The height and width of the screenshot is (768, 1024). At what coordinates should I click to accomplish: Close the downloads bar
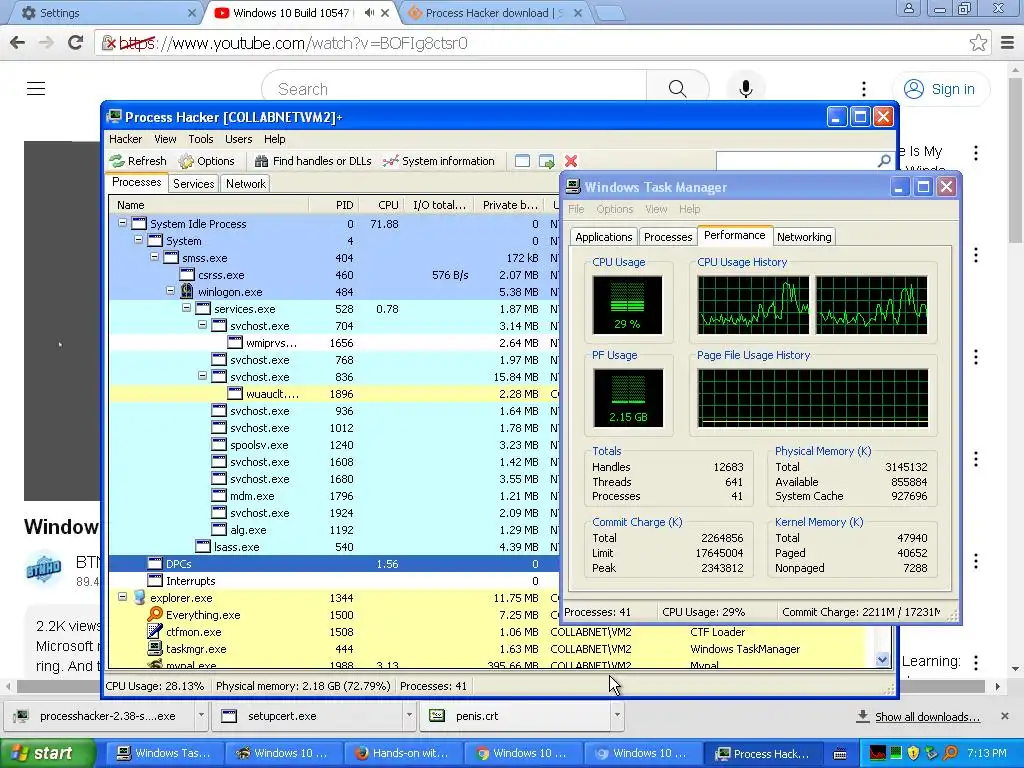pos(1005,716)
